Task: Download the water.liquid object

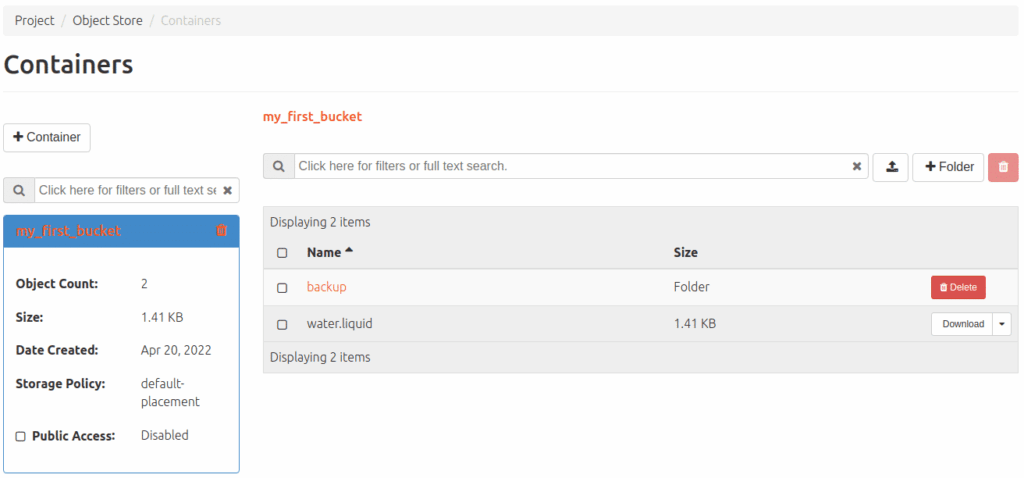Action: point(962,324)
